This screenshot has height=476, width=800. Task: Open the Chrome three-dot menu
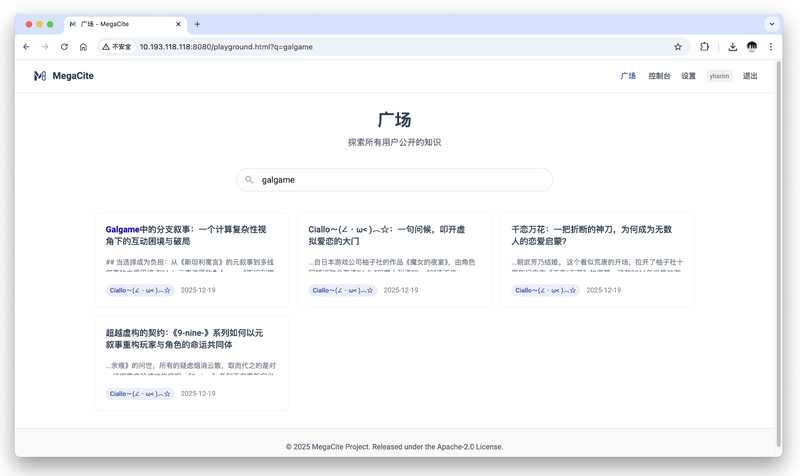pyautogui.click(x=771, y=47)
